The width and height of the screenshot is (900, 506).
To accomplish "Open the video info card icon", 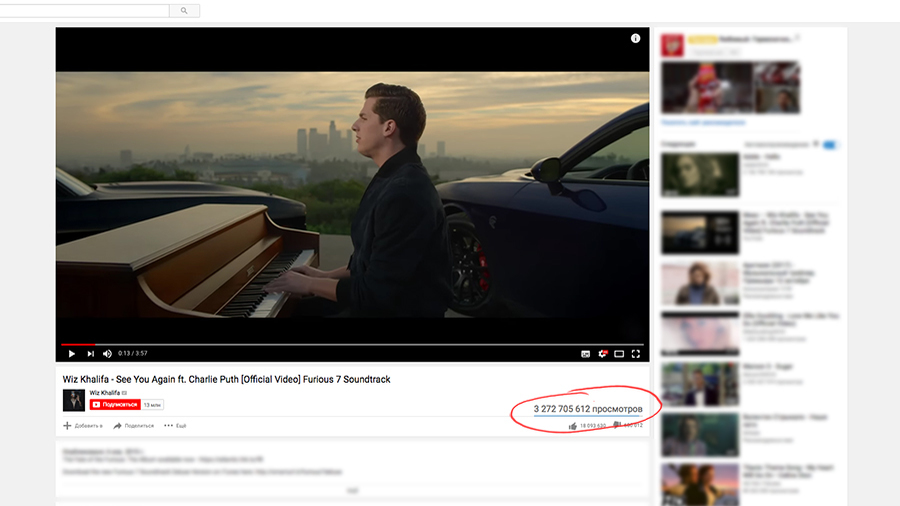I will tap(635, 38).
